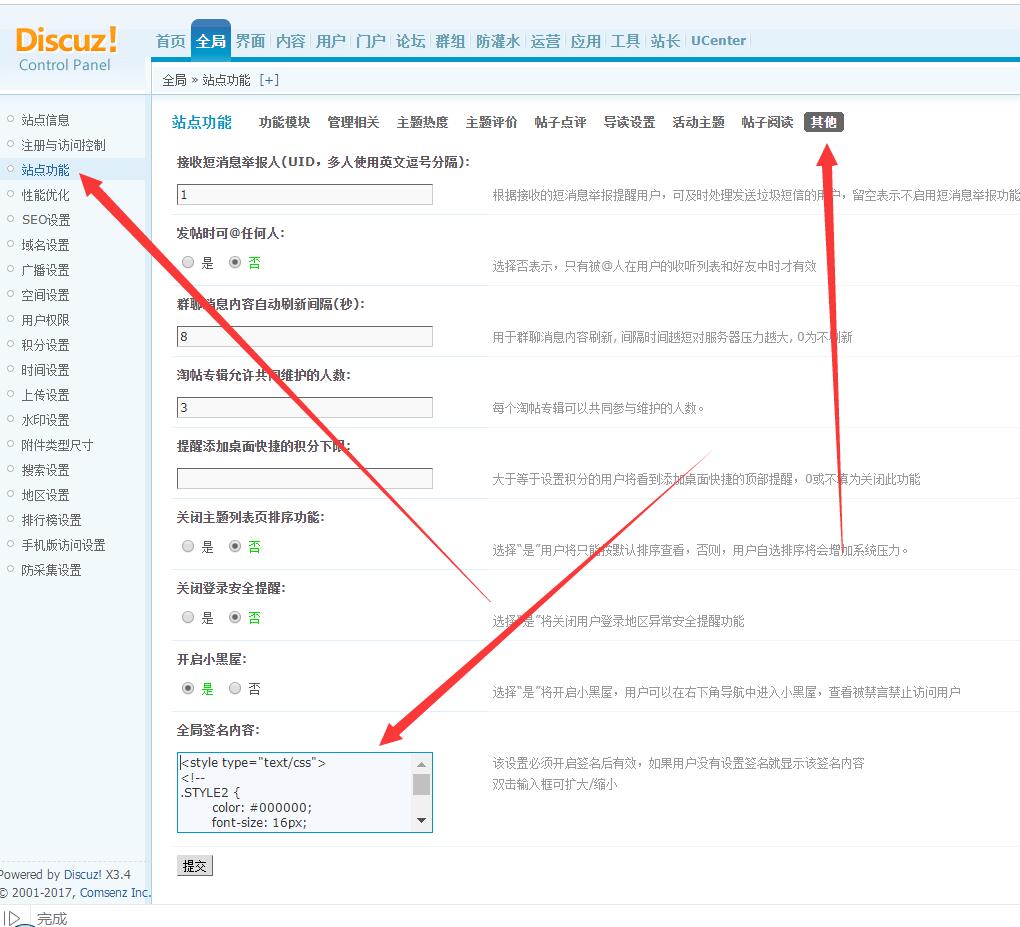Select '否' for 开启小黑屋
Image resolution: width=1020 pixels, height=927 pixels.
click(x=235, y=689)
